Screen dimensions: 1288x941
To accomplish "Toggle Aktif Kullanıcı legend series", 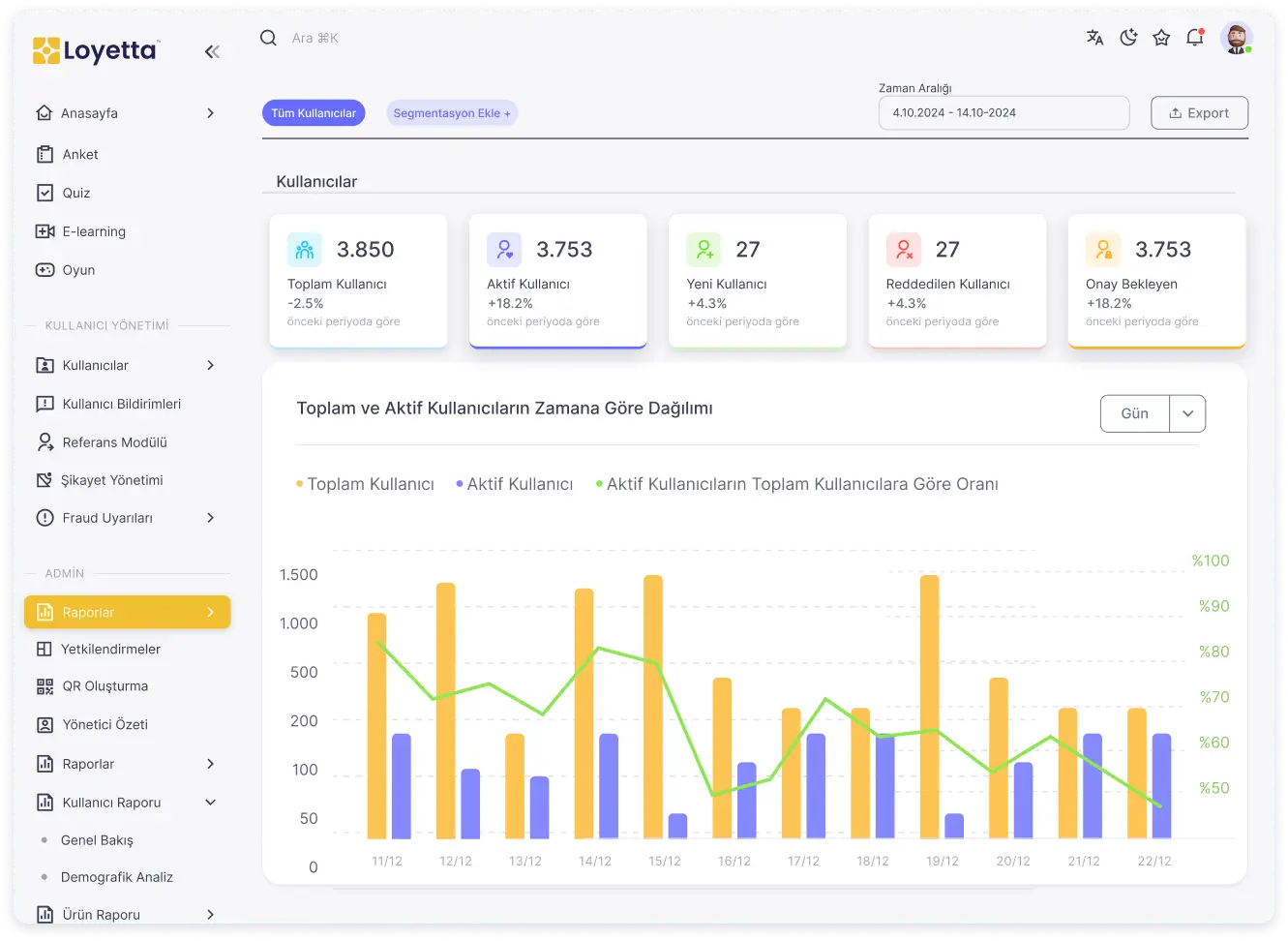I will coord(515,484).
